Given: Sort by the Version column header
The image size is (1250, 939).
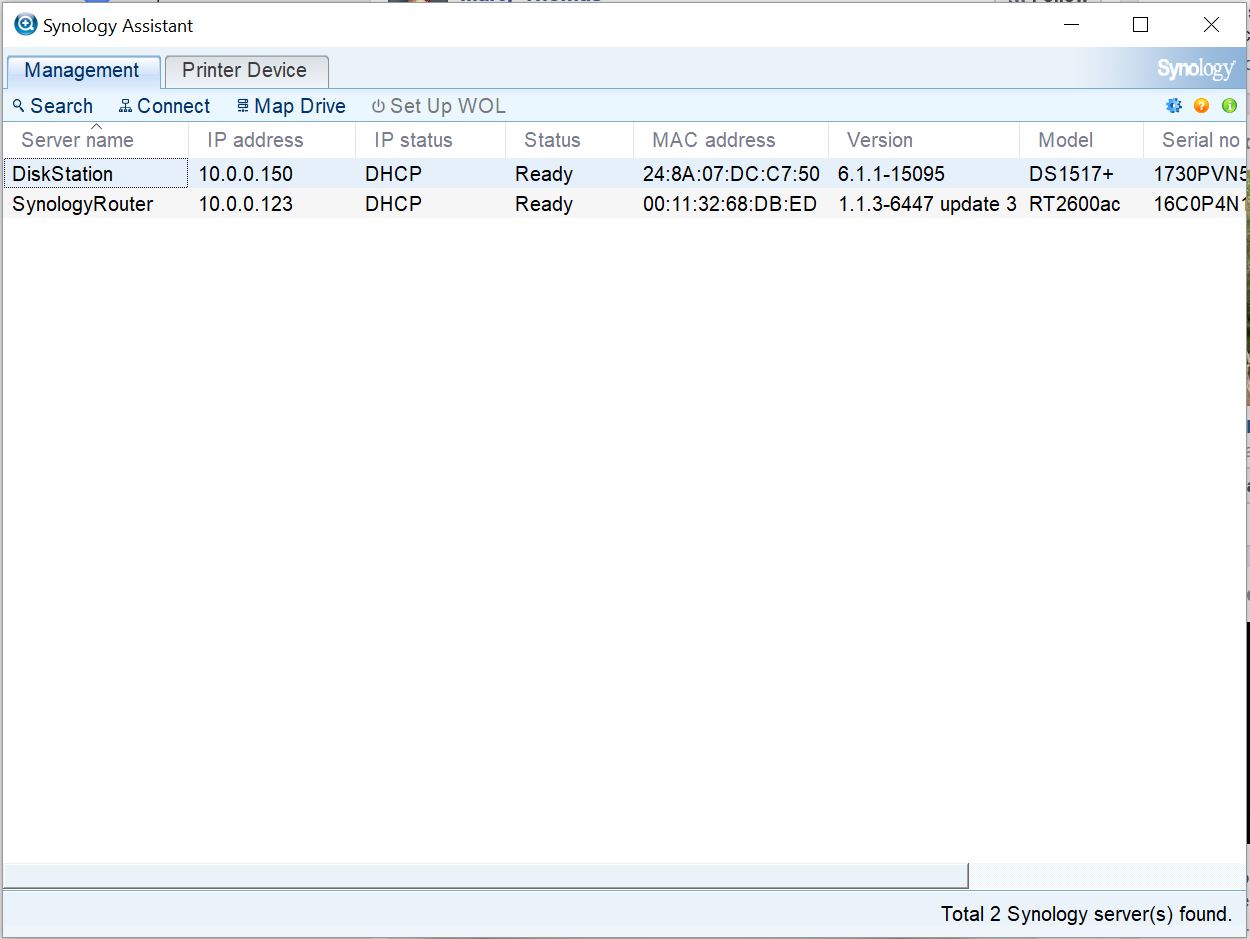Looking at the screenshot, I should pos(924,140).
